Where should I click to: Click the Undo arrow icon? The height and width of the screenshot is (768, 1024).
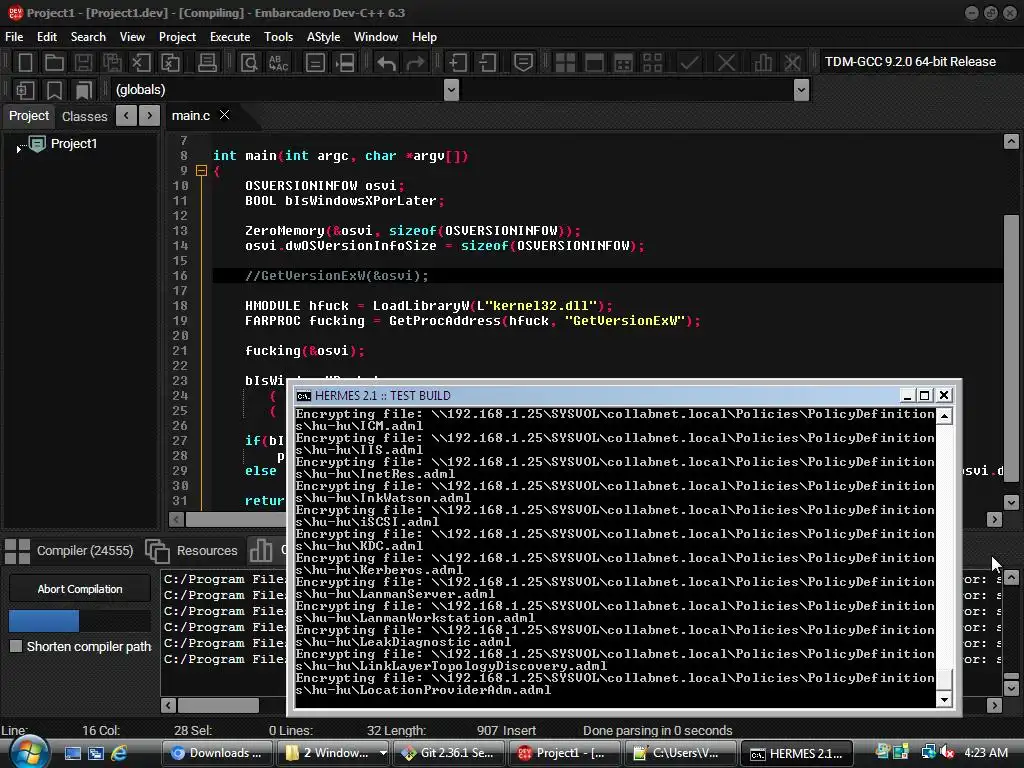pyautogui.click(x=387, y=62)
